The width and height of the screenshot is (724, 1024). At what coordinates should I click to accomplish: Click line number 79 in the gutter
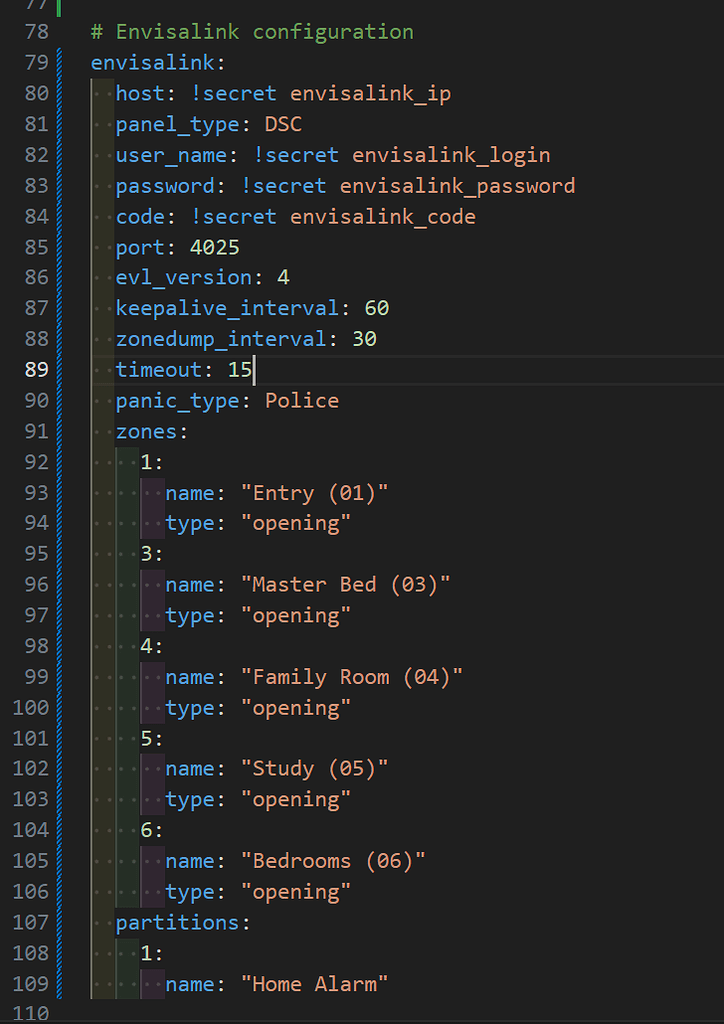tap(36, 63)
